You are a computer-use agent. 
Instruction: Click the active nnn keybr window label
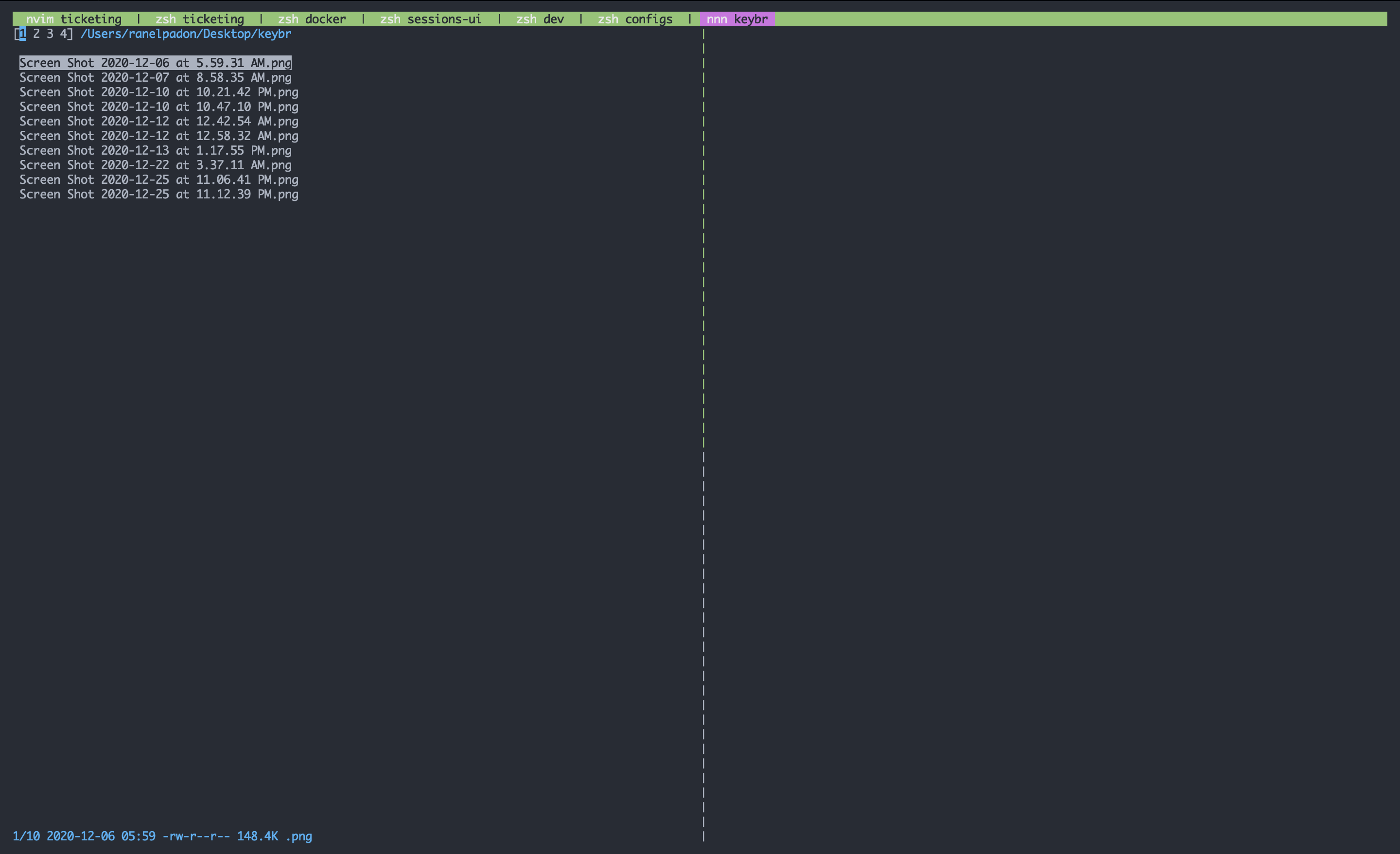(737, 19)
